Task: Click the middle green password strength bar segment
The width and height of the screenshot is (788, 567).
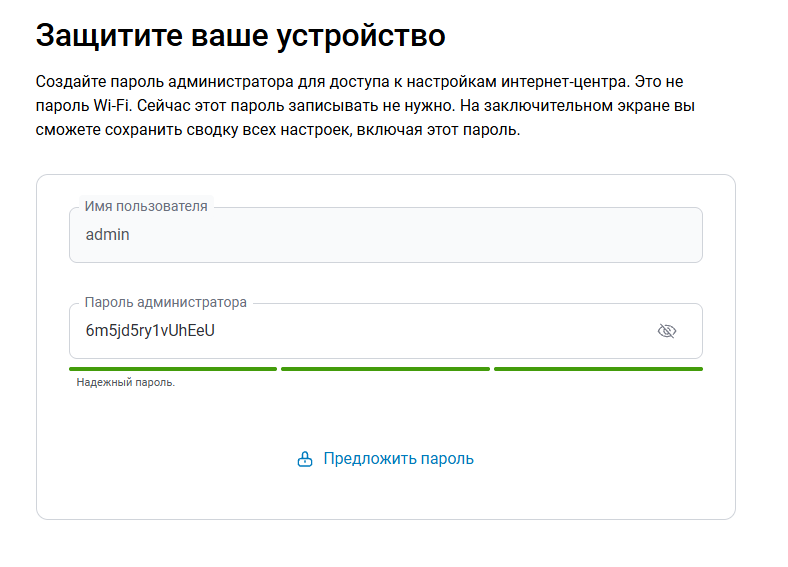Action: point(385,369)
